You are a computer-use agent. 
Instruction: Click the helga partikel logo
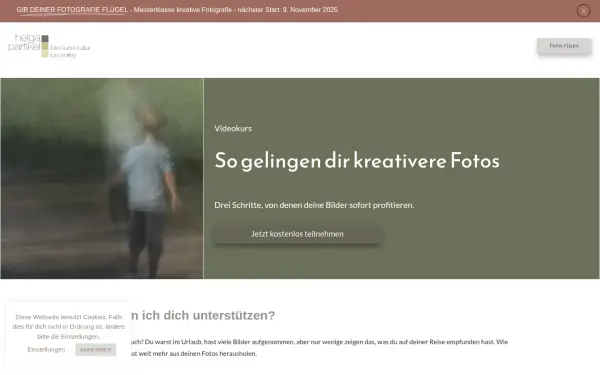(49, 46)
